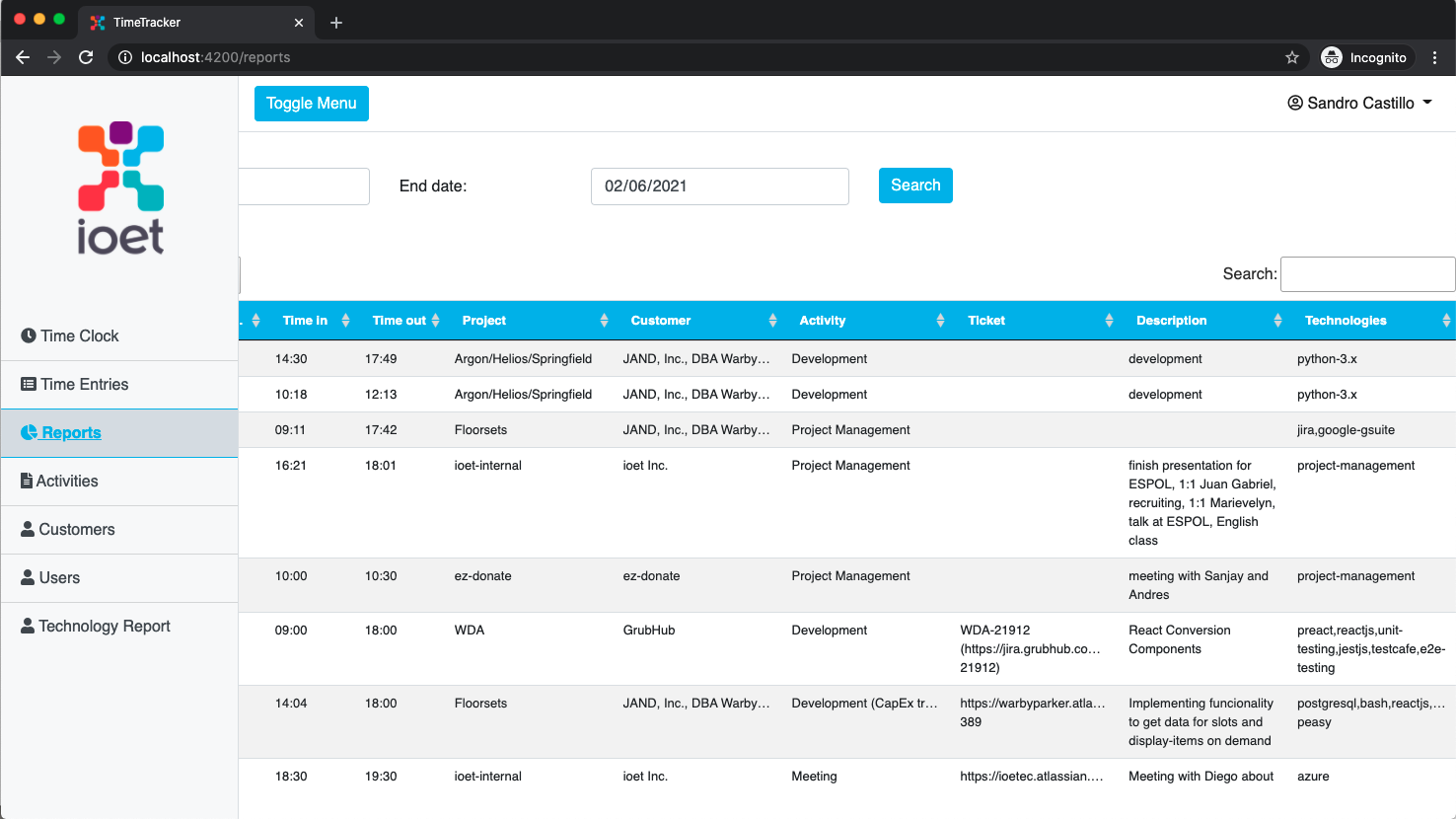Click the document icon beside Activities

pyautogui.click(x=27, y=481)
